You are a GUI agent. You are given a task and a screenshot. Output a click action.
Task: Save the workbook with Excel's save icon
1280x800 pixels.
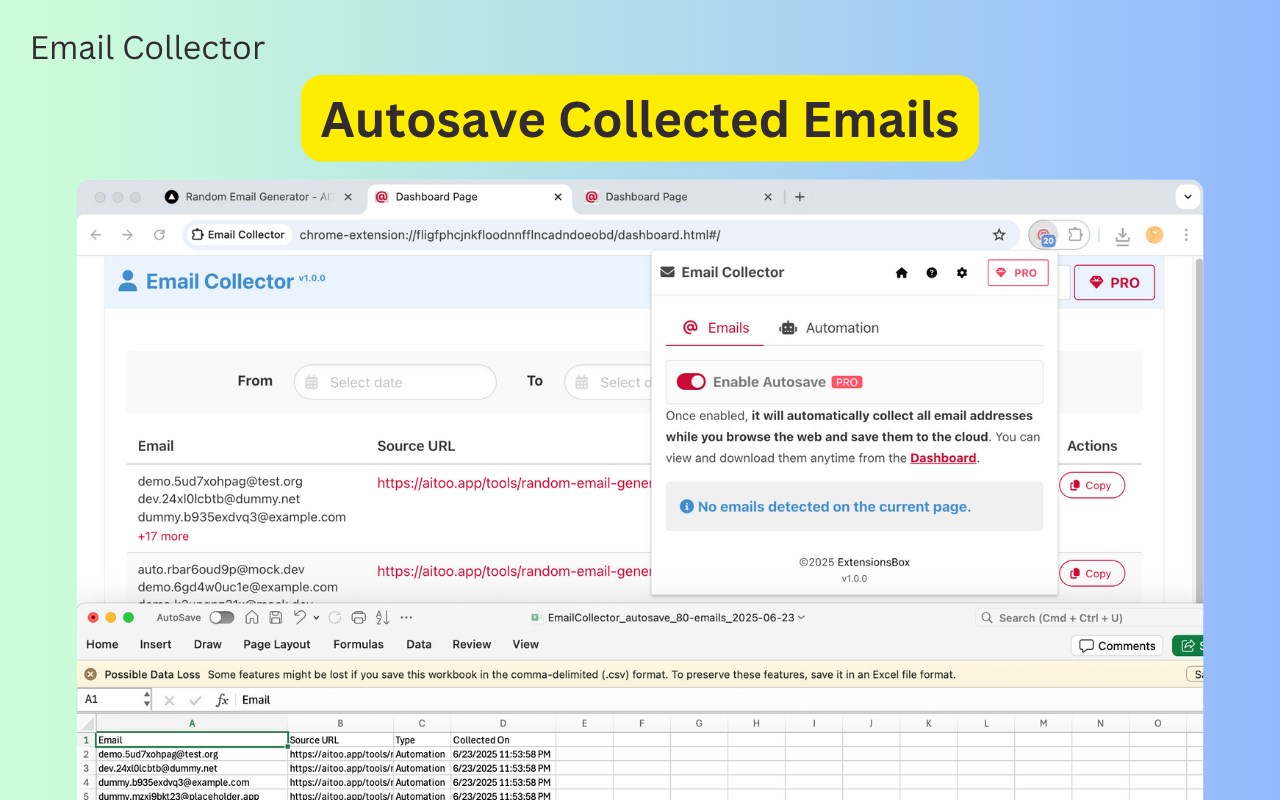coord(275,618)
